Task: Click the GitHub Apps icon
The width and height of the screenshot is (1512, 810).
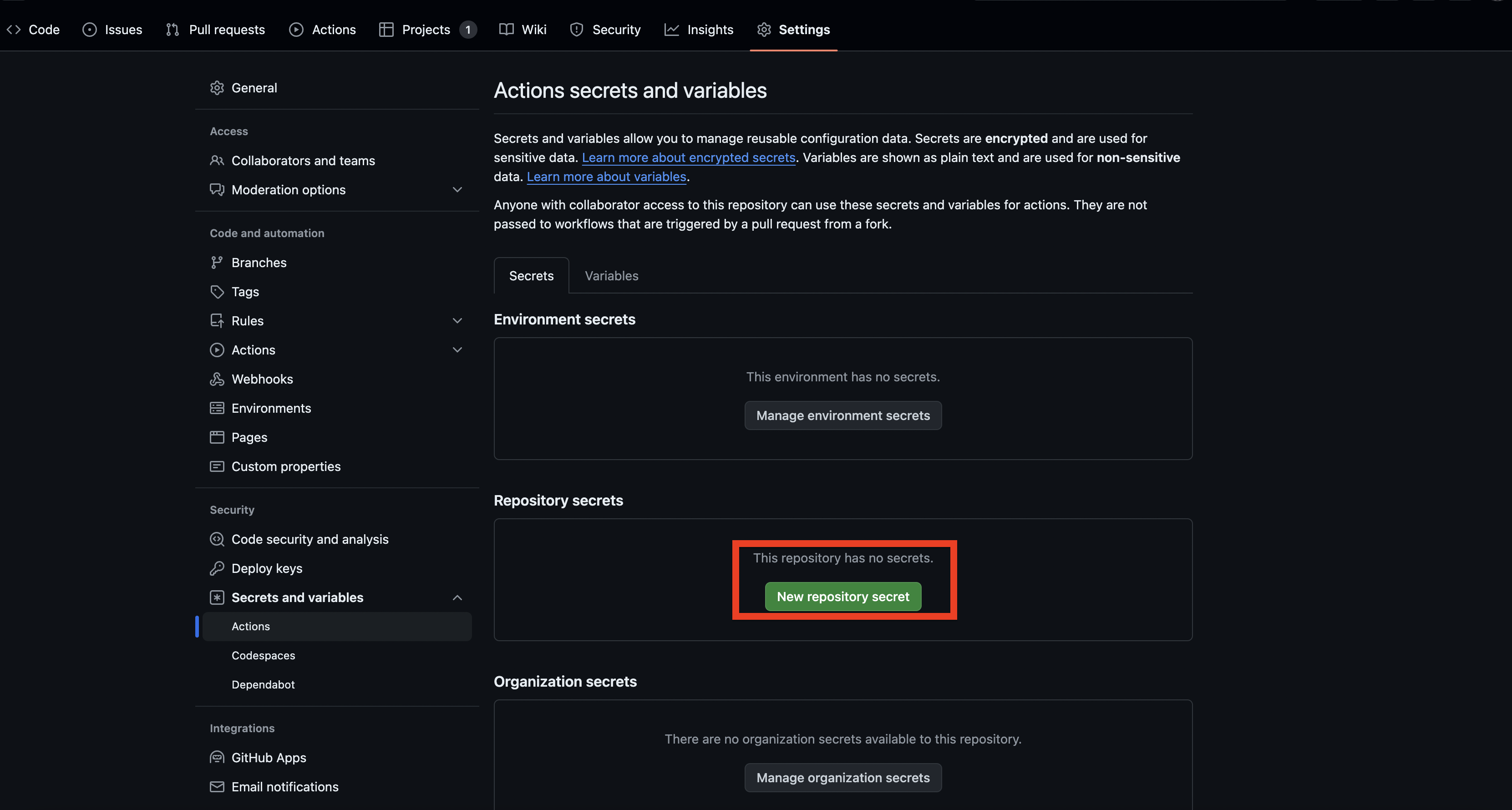Action: [x=217, y=757]
